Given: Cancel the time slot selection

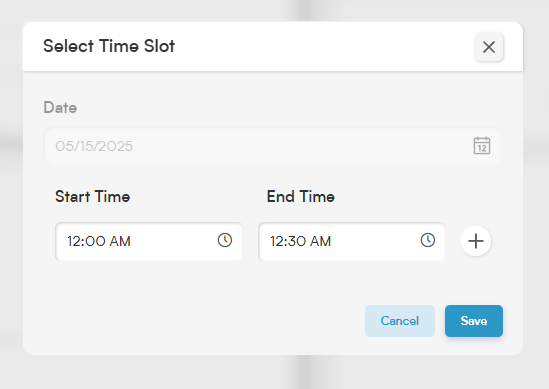Looking at the screenshot, I should [400, 321].
